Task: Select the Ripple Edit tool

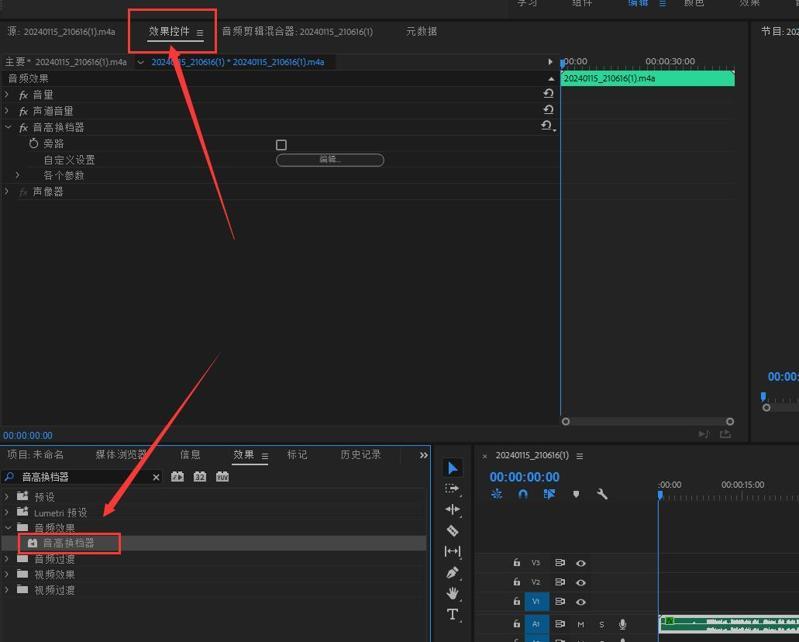Action: (452, 510)
